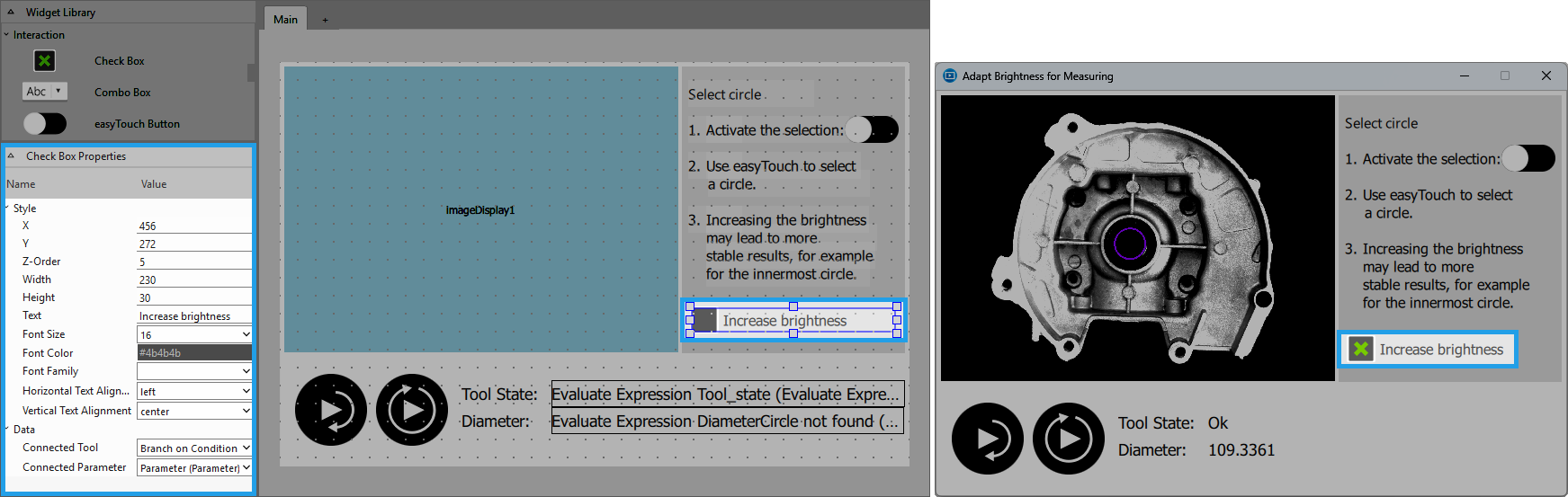The image size is (1568, 497).
Task: Click the Tool State value Ok
Action: tap(1218, 422)
